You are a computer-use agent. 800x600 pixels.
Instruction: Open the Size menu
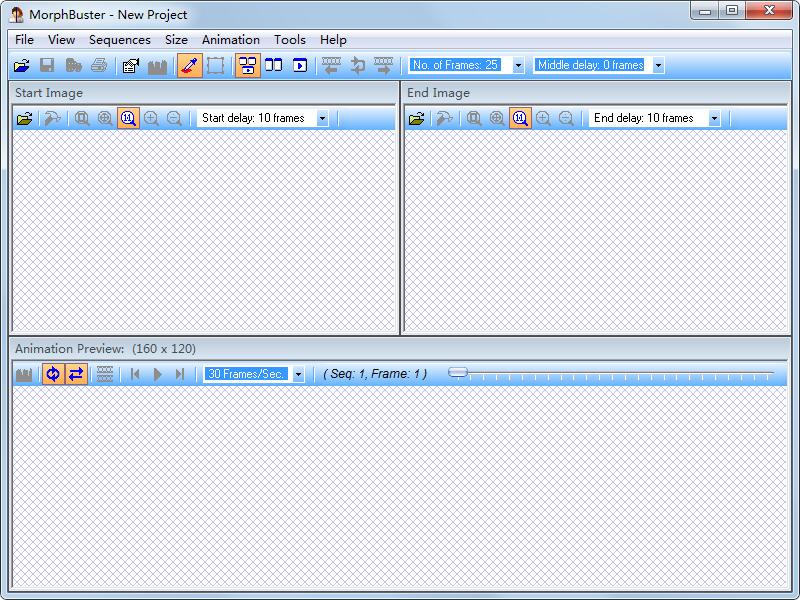[x=176, y=40]
